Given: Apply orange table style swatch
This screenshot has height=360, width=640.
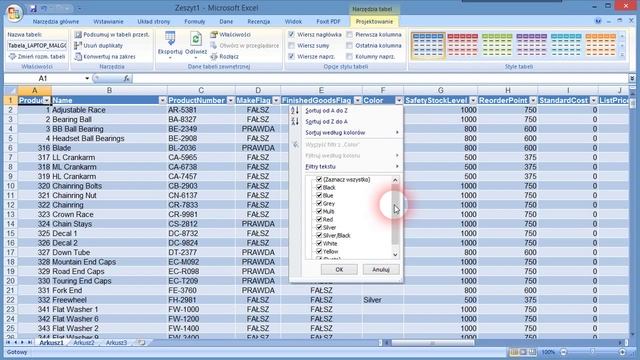Looking at the screenshot, I should point(600,46).
